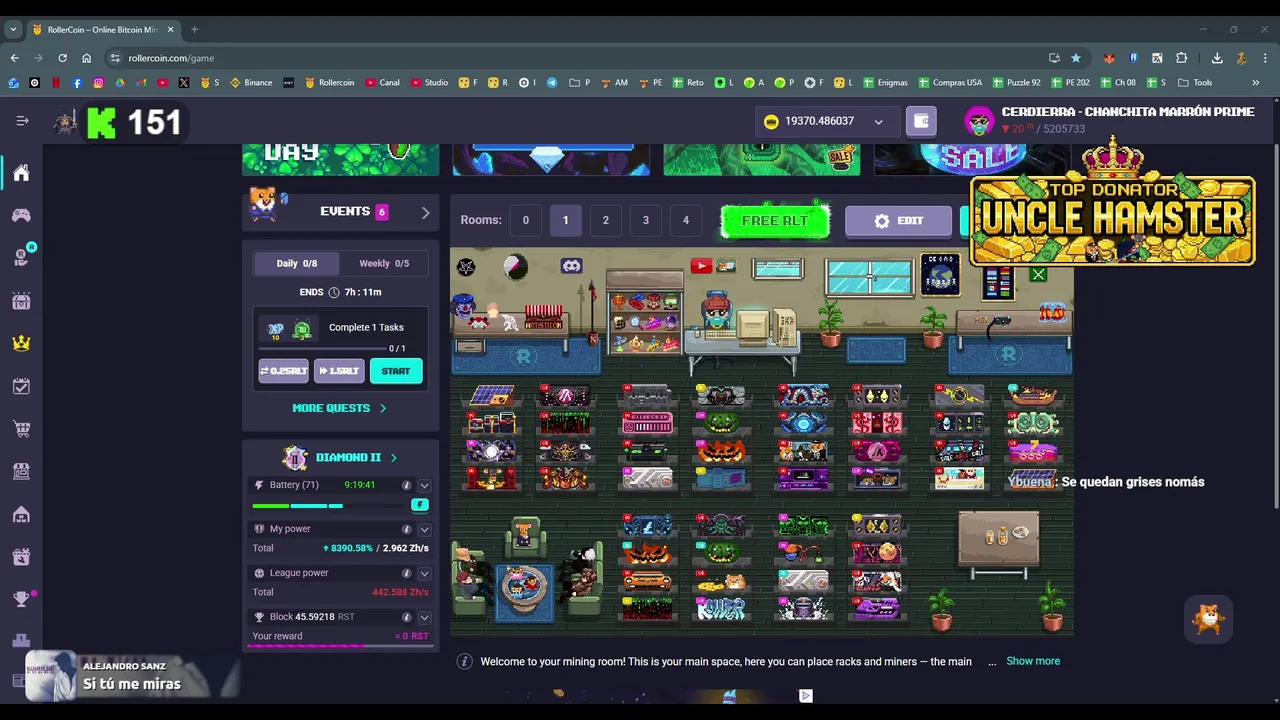Expand the Block reward section chevron
Viewport: 1280px width, 720px height.
point(424,617)
